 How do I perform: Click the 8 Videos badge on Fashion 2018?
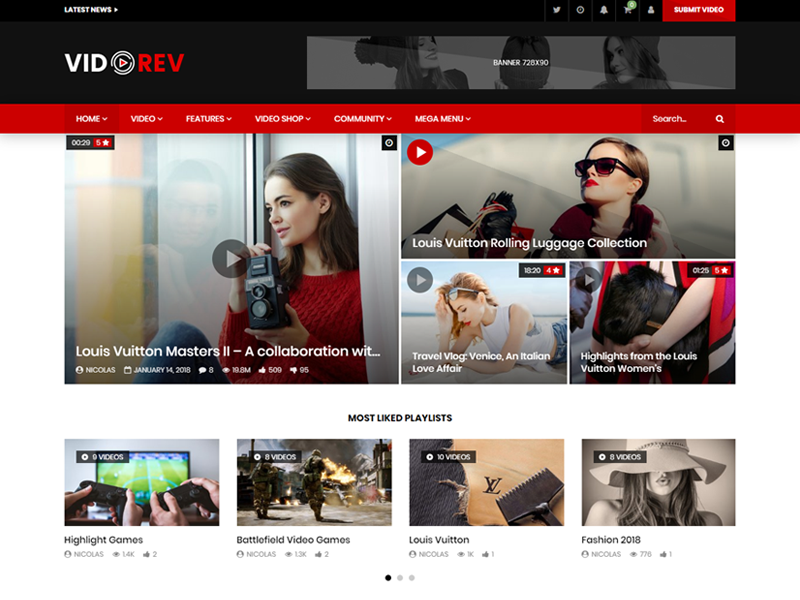620,457
